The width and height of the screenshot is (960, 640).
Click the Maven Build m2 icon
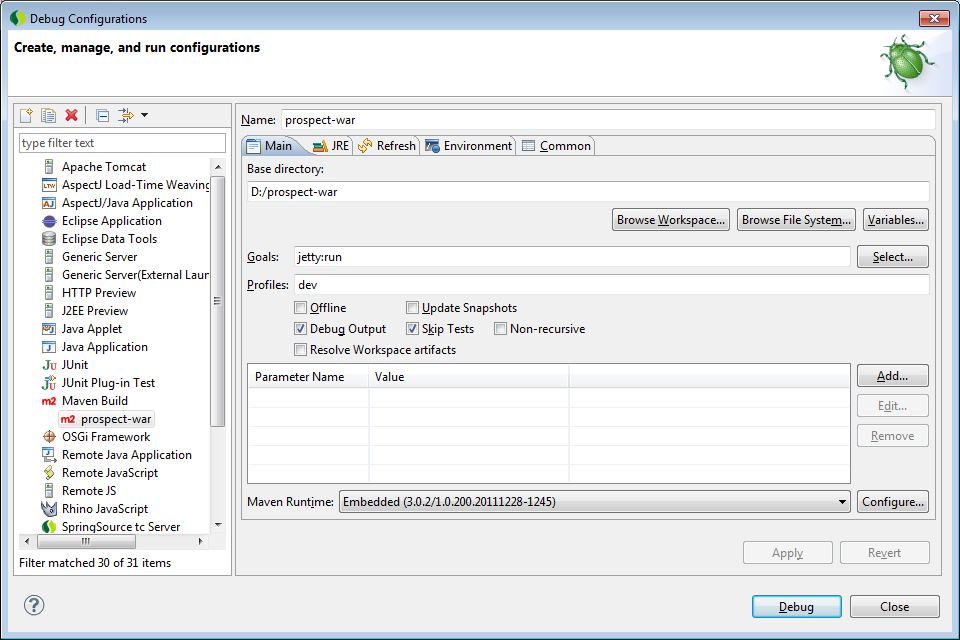point(49,401)
